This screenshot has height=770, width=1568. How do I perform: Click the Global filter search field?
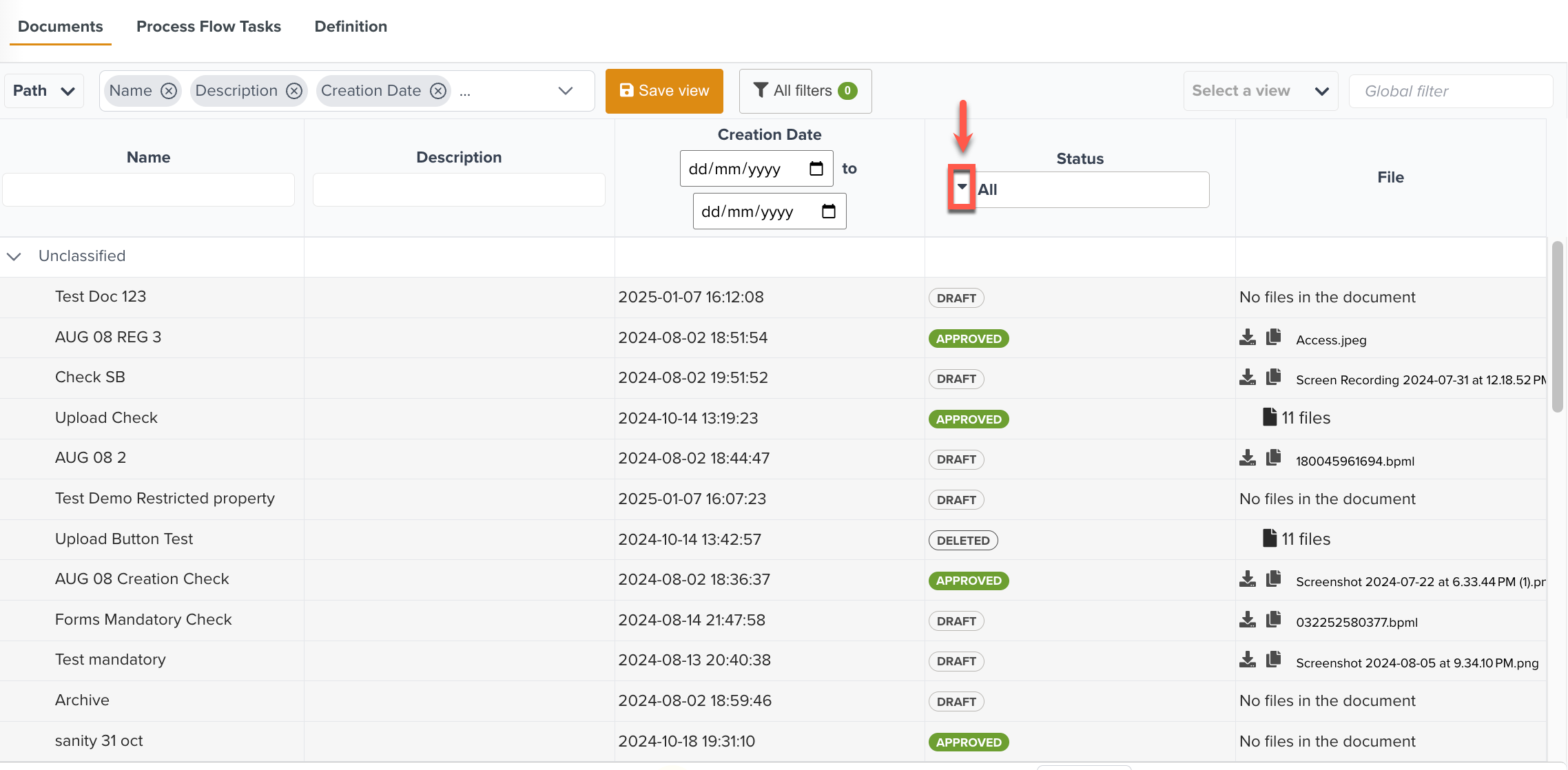coord(1450,91)
